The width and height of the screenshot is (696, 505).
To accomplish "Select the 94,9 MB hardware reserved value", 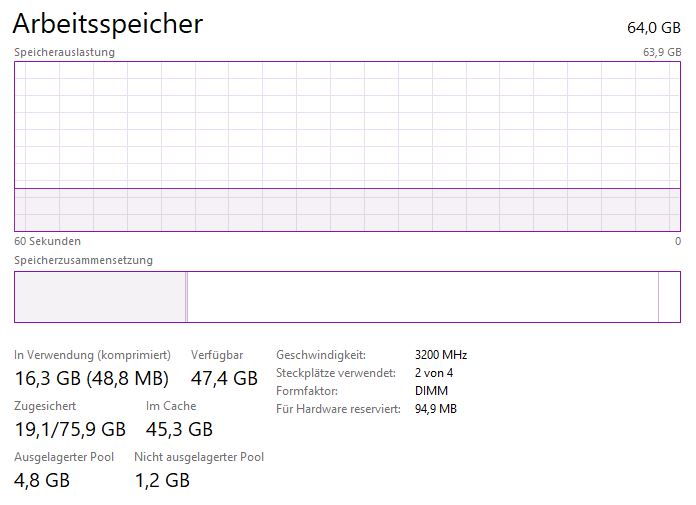I will (435, 409).
